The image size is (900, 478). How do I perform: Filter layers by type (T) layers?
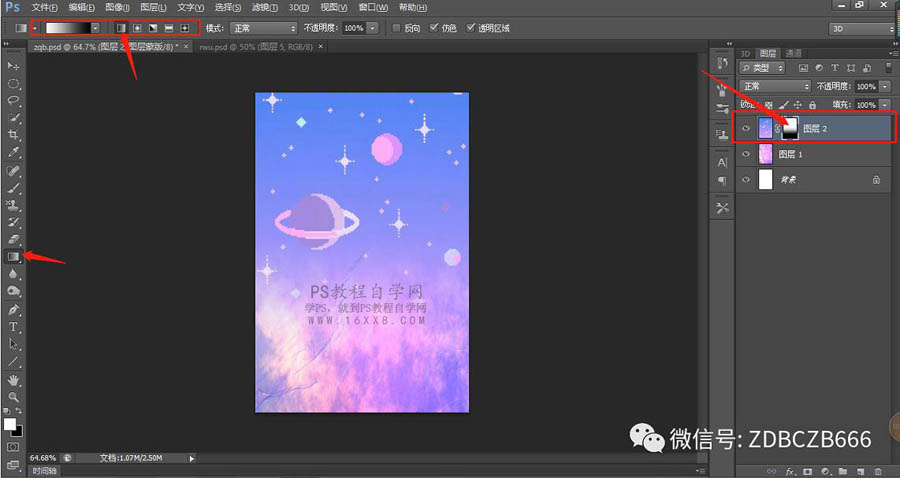point(835,68)
